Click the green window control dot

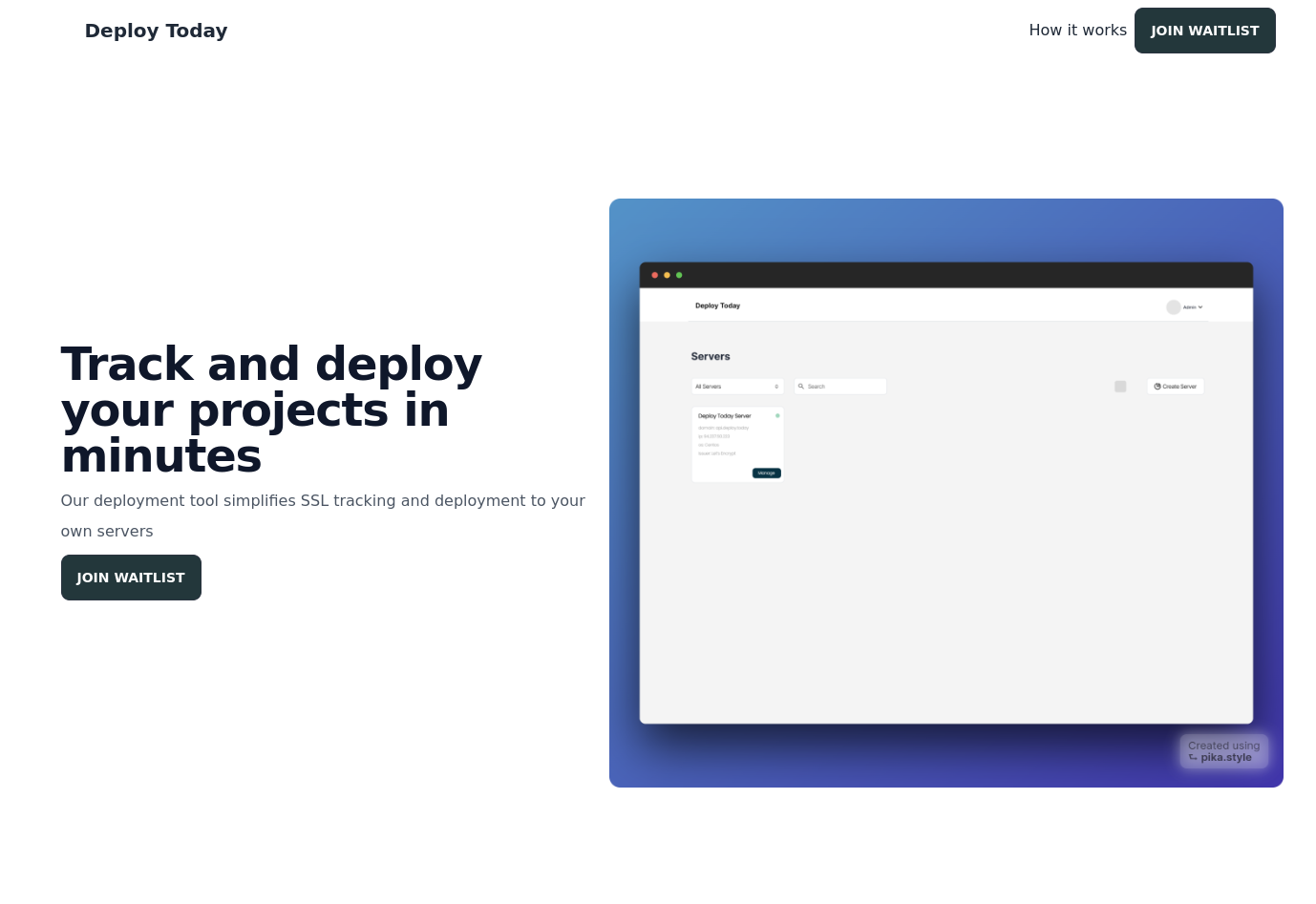[x=679, y=275]
